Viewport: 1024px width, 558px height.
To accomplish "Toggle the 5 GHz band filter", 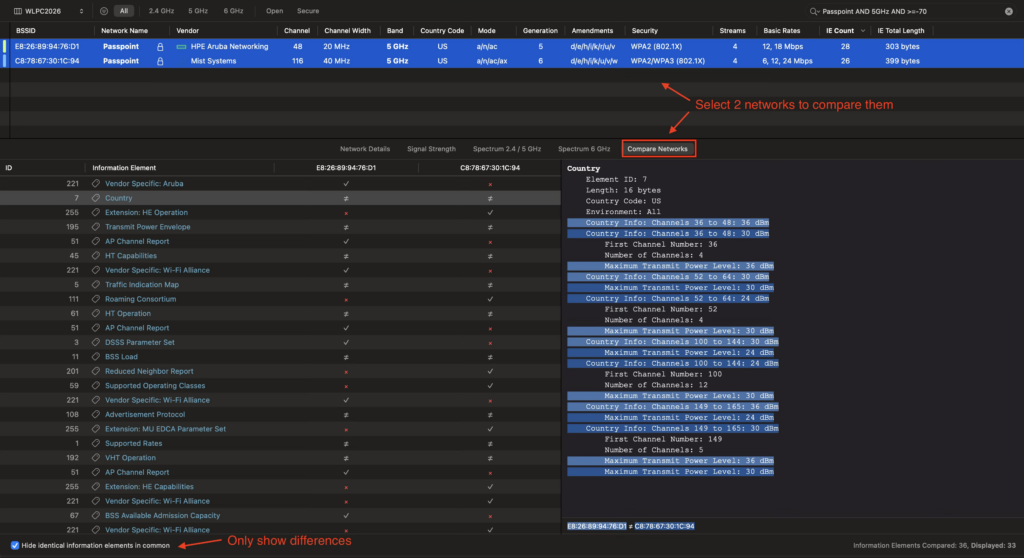I will [x=200, y=11].
